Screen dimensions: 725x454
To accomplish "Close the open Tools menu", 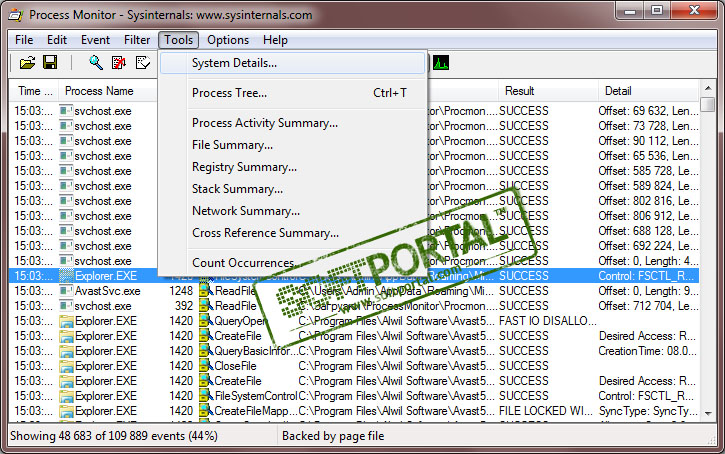I will point(178,40).
